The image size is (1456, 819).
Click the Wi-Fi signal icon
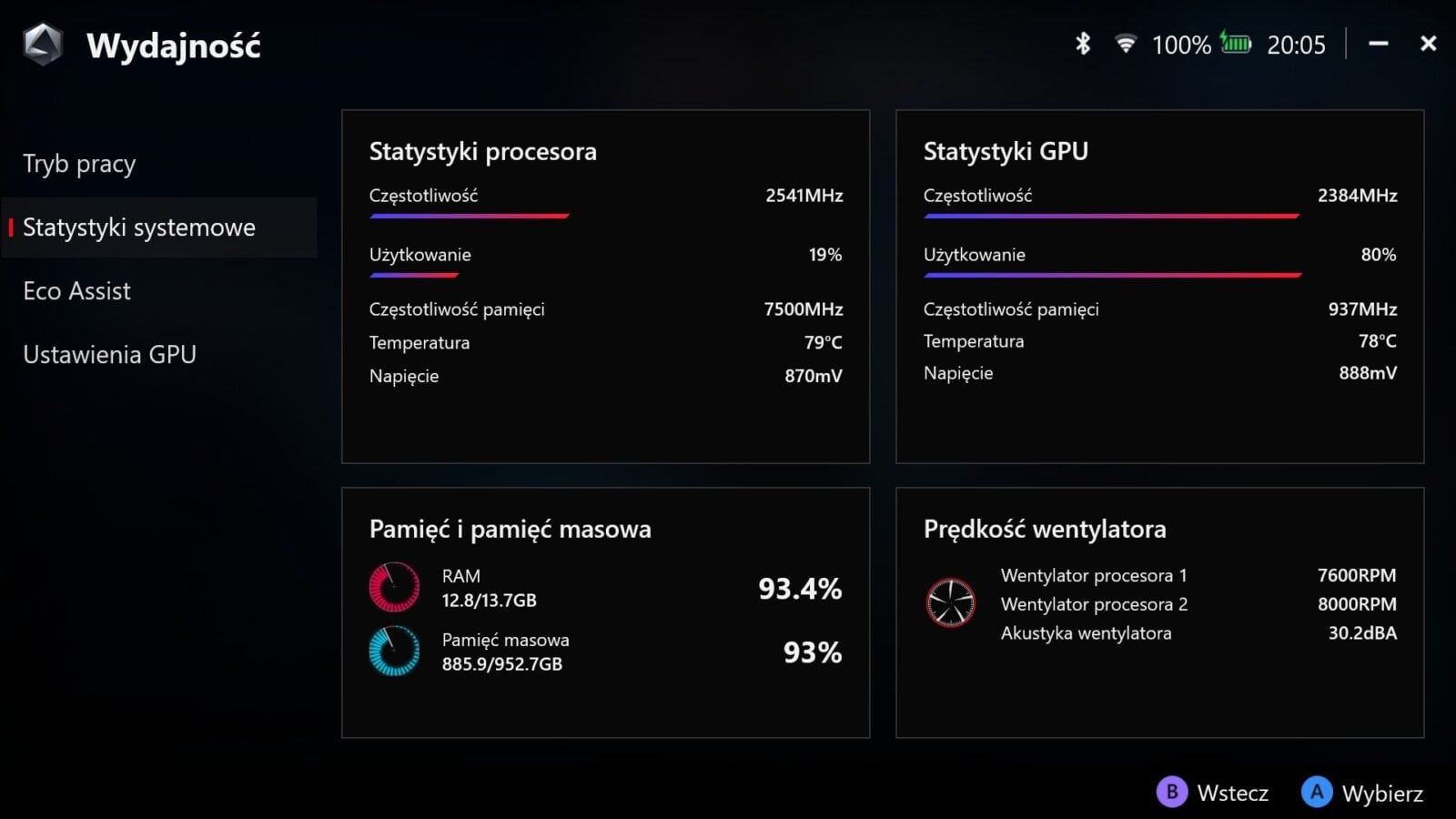click(x=1126, y=44)
